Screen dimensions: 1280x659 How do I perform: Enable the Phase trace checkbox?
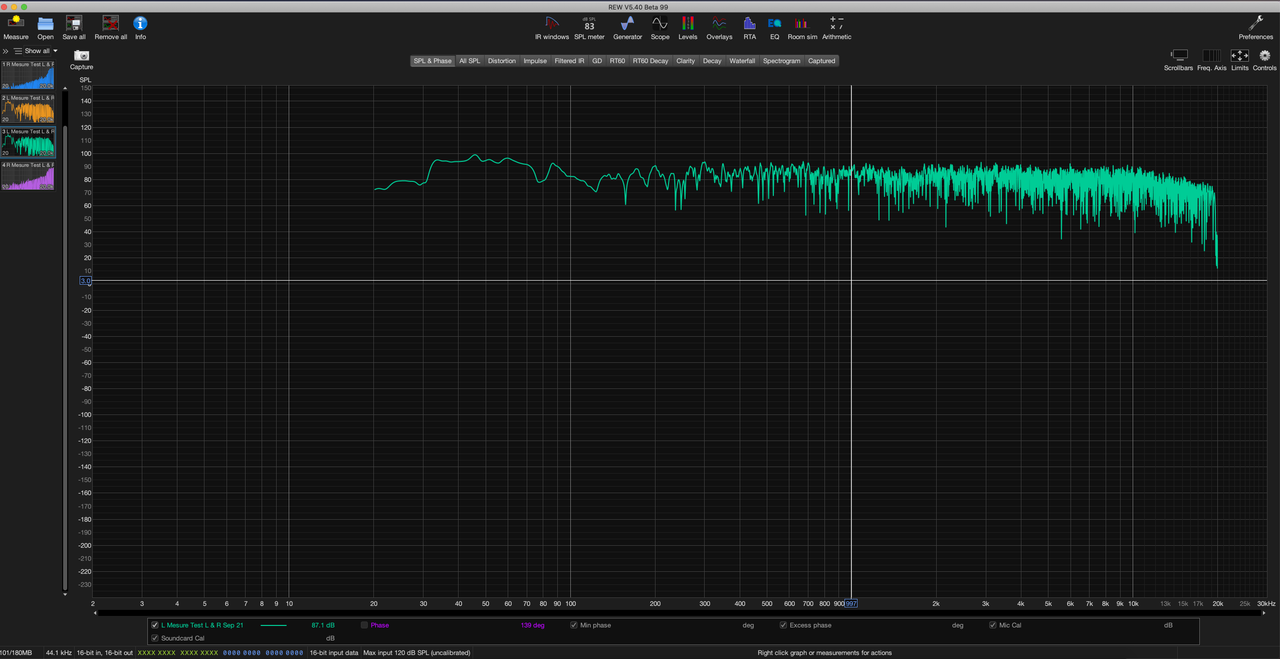pos(364,625)
